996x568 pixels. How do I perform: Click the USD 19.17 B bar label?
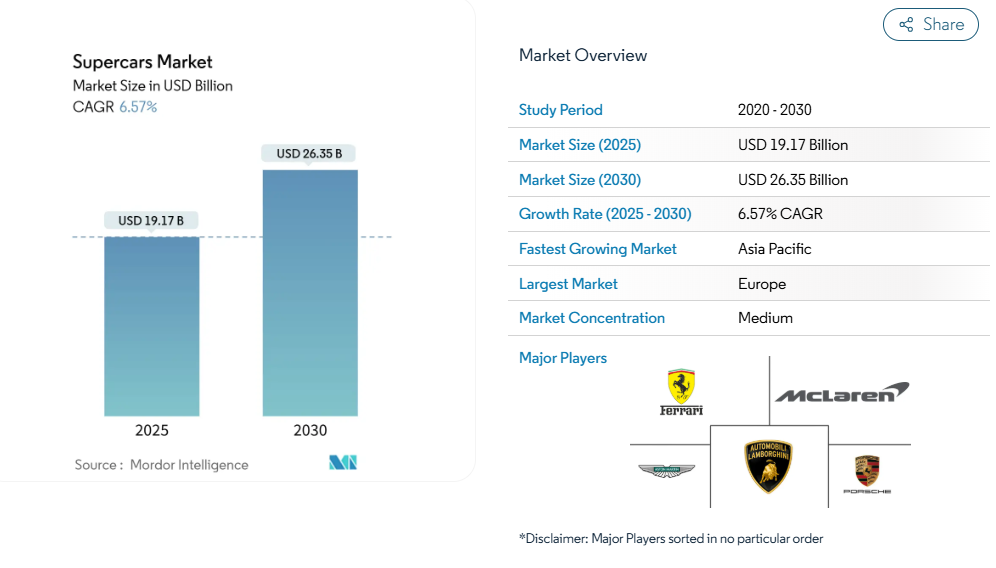point(151,220)
